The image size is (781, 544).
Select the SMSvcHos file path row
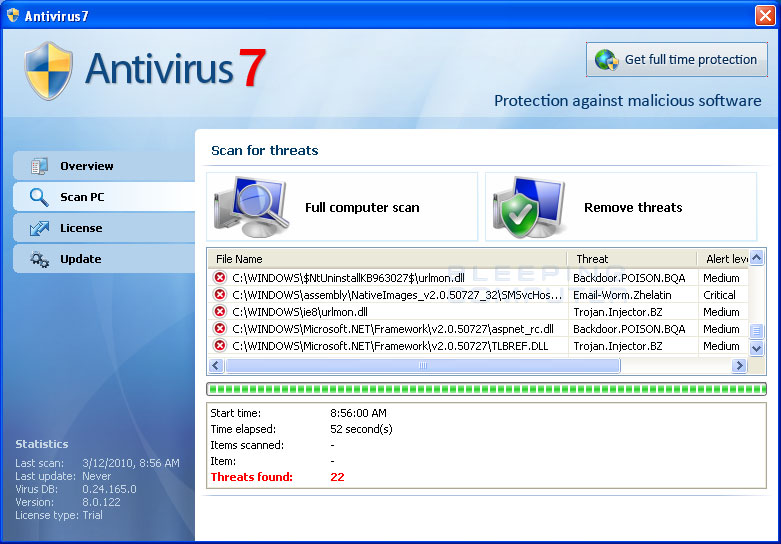[x=397, y=295]
